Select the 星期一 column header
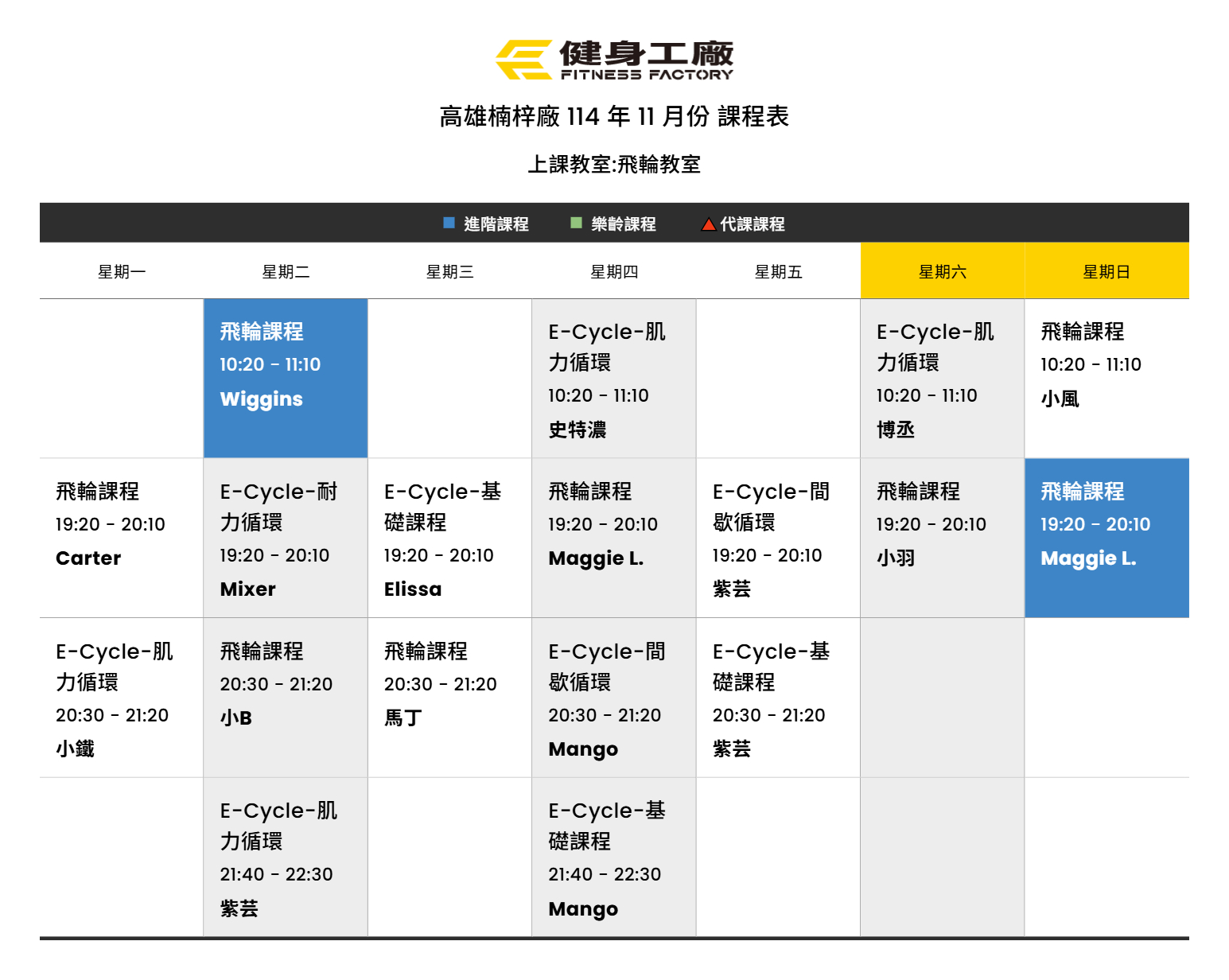 [122, 272]
